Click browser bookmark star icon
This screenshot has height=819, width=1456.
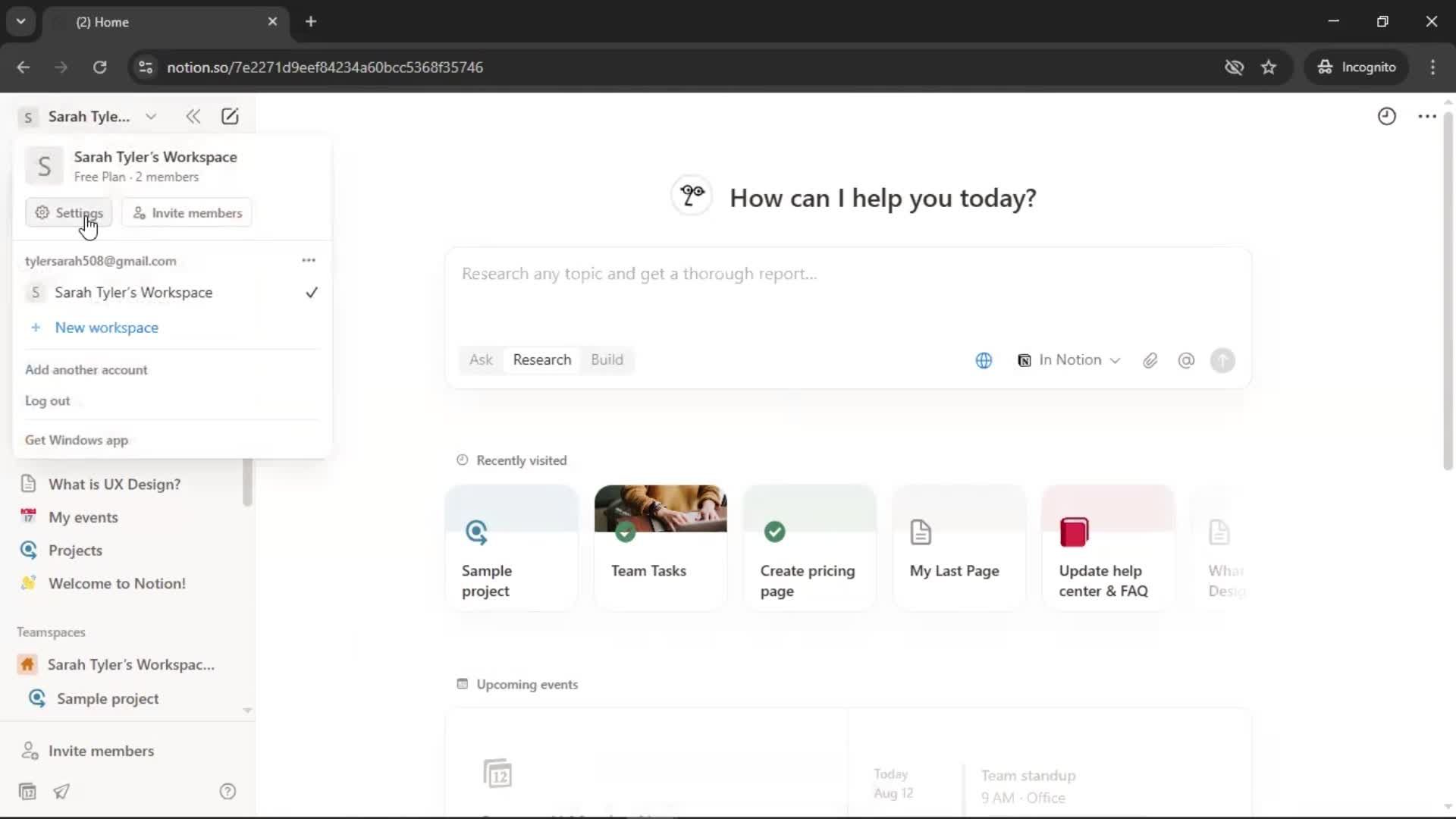click(x=1269, y=67)
